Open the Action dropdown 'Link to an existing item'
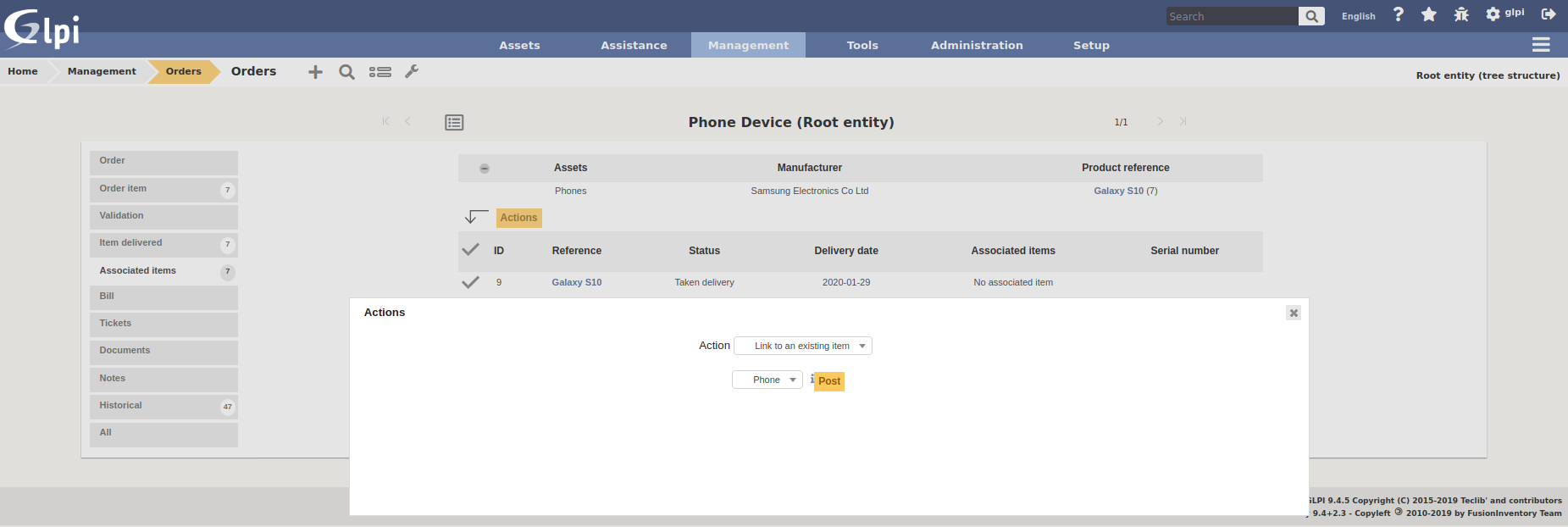 coord(802,346)
